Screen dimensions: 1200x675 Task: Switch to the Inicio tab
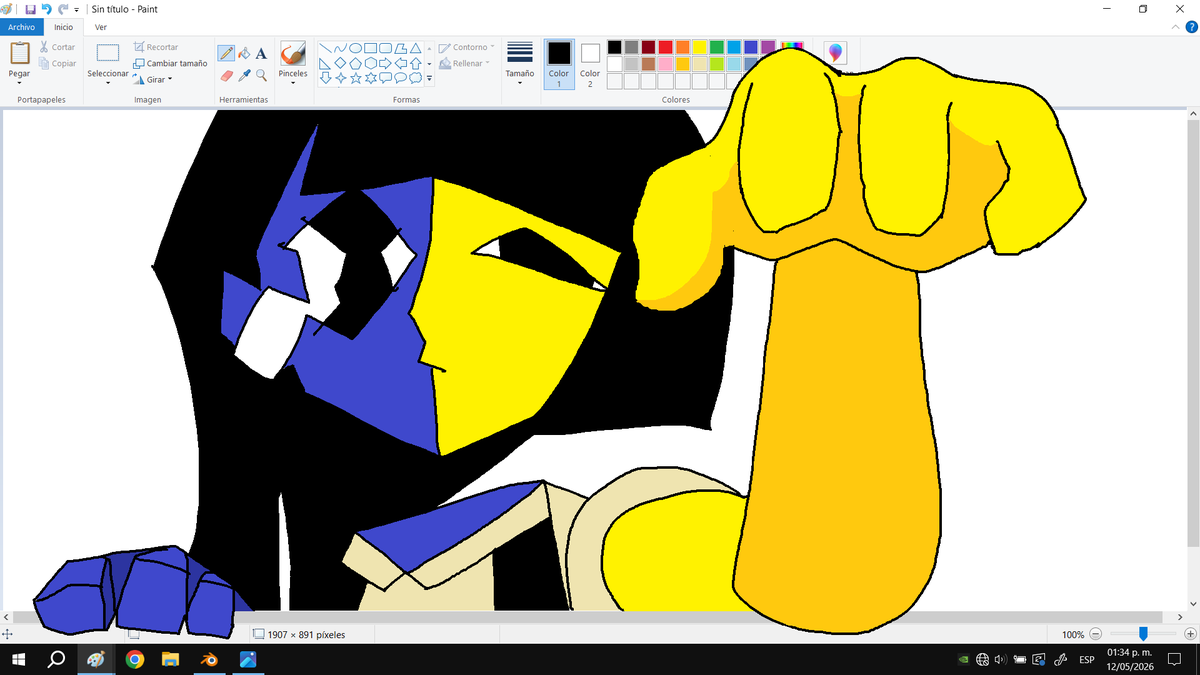pos(63,27)
